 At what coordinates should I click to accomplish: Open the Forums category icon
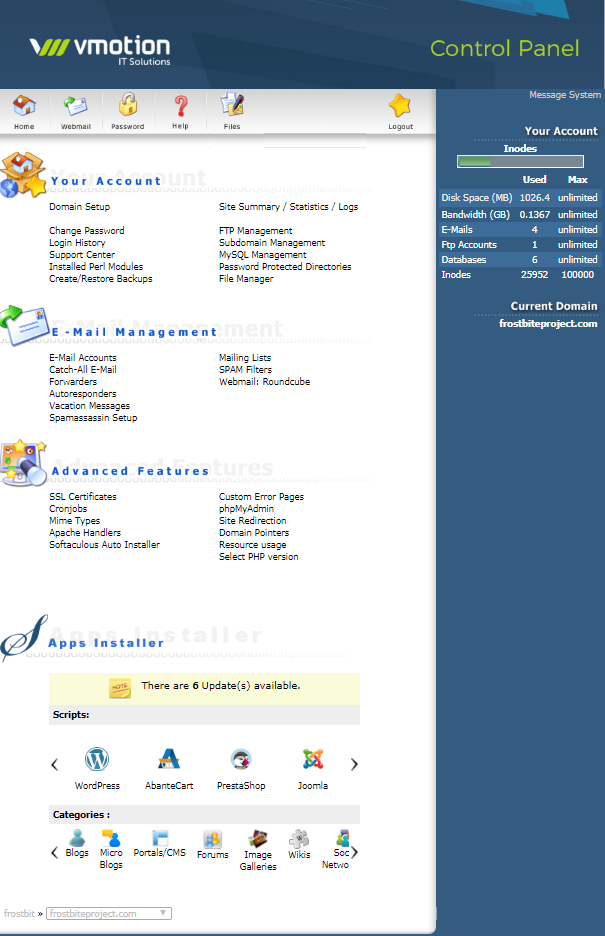pos(212,839)
